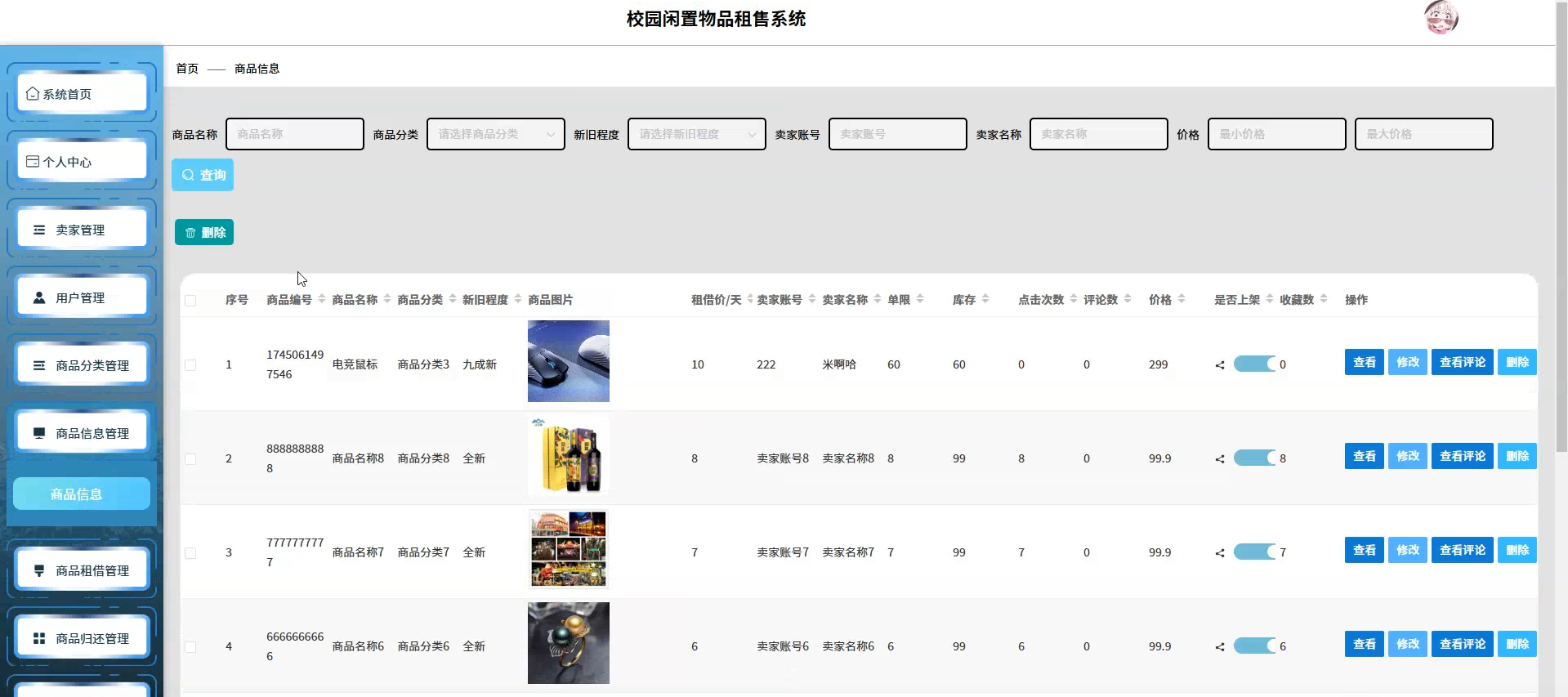Tick the checkbox for row 商品名称6

click(190, 647)
